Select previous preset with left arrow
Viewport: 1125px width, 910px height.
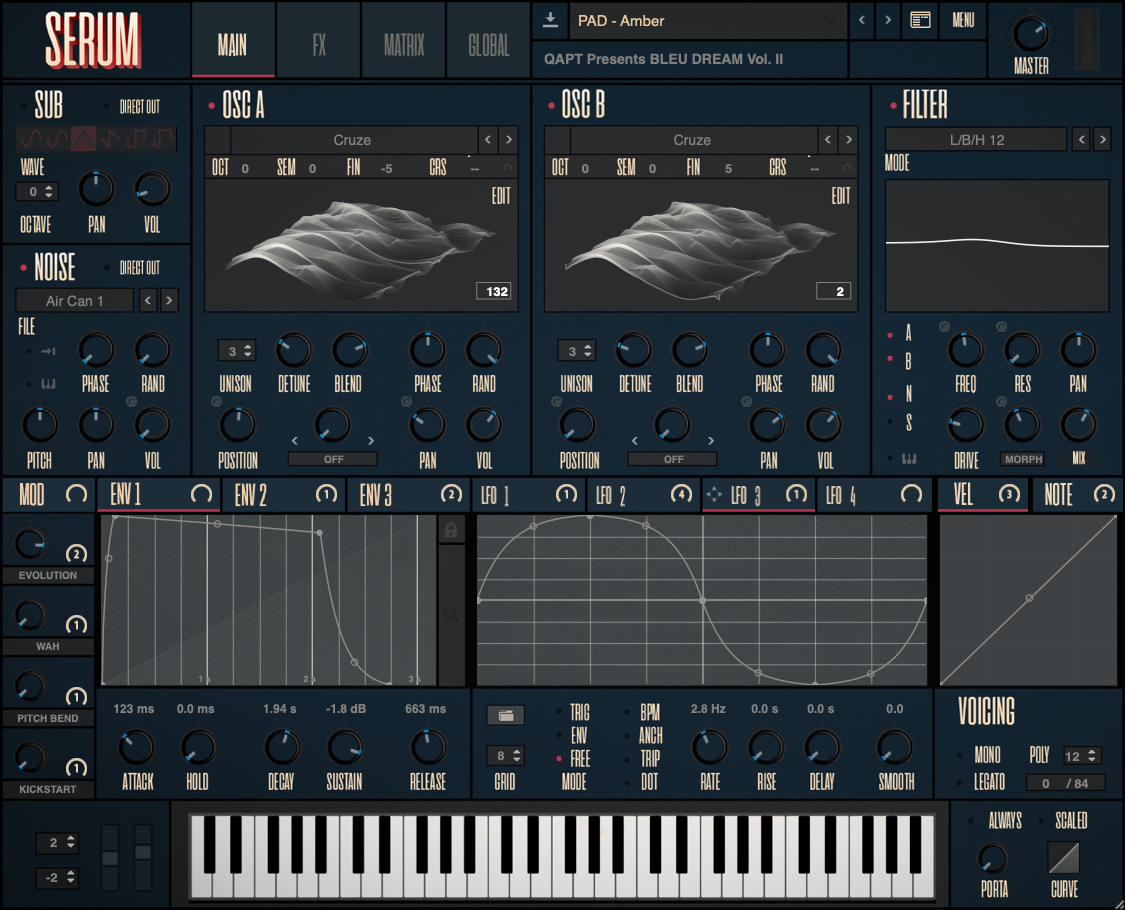coord(862,20)
